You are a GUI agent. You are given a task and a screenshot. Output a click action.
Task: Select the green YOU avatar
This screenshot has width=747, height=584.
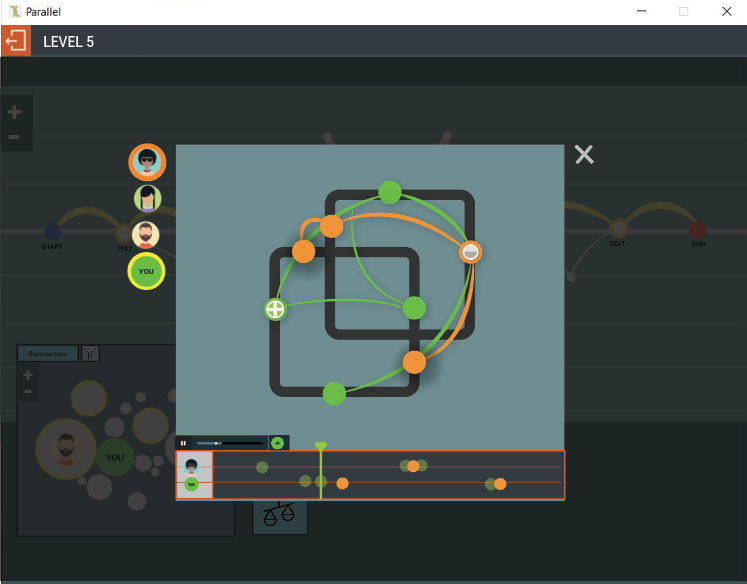coord(146,271)
